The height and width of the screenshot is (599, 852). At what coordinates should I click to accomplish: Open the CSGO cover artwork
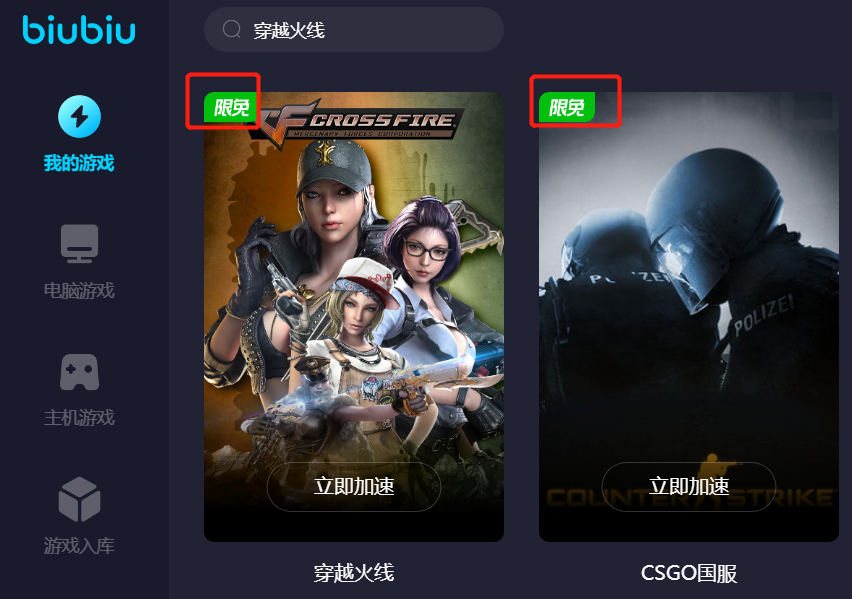(x=688, y=316)
